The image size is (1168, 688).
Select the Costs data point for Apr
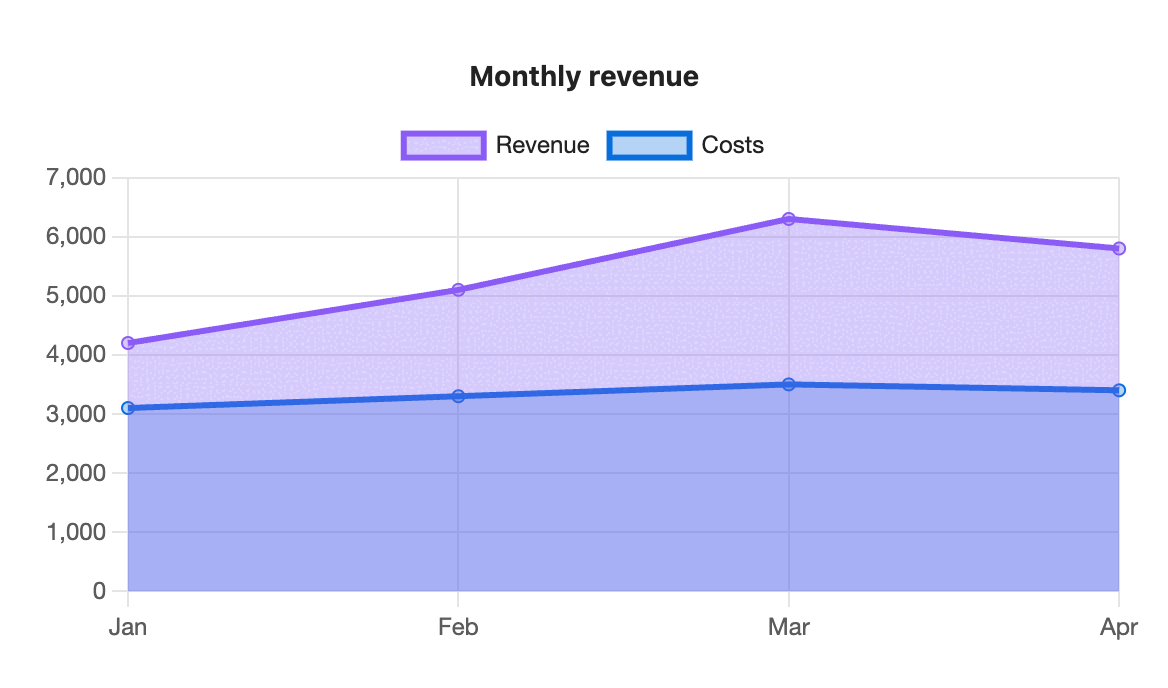(x=1119, y=390)
